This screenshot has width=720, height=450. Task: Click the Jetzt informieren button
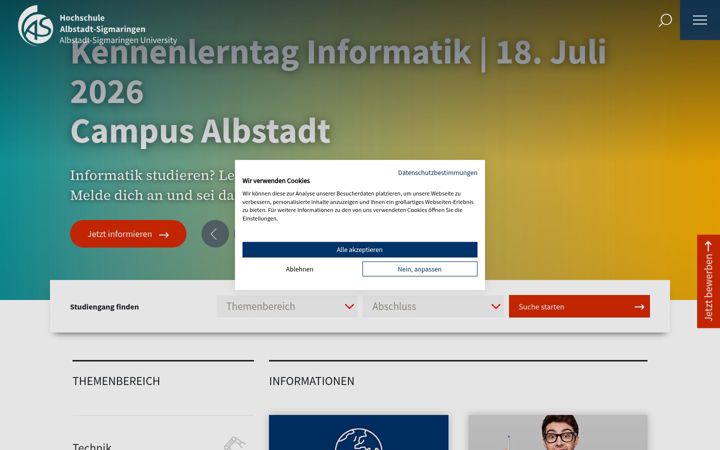pyautogui.click(x=128, y=234)
